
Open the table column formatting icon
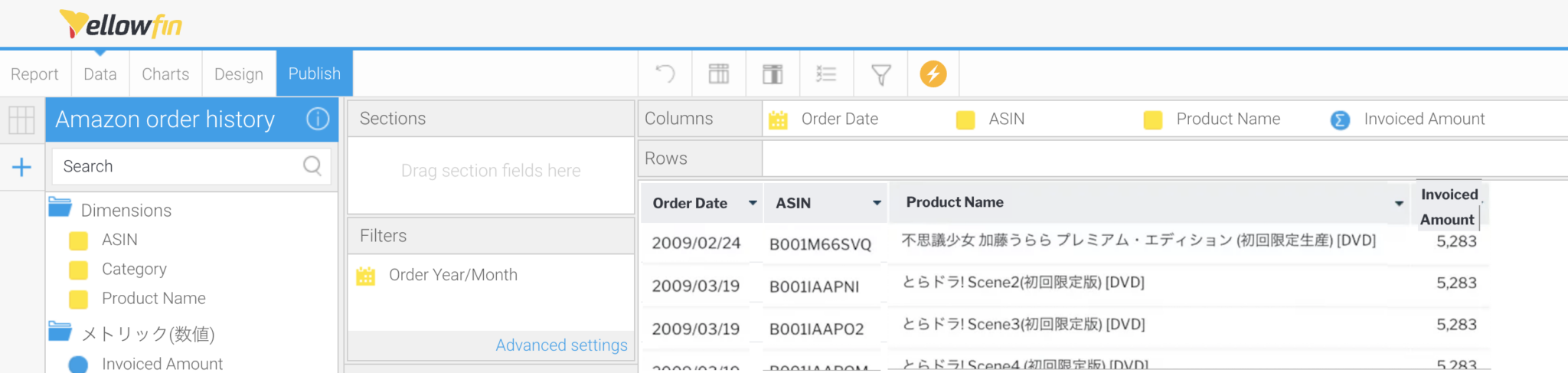[x=719, y=74]
